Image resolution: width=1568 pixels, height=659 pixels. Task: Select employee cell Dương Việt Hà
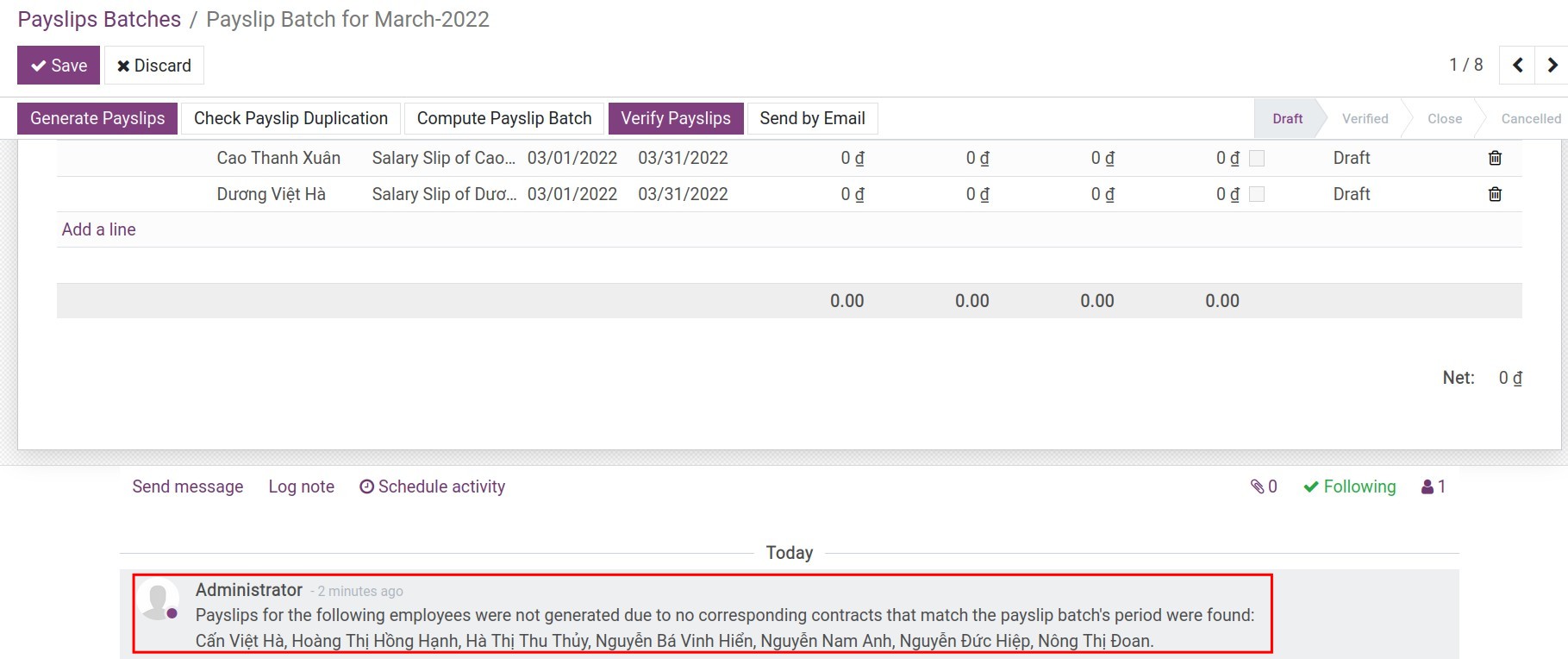(271, 194)
